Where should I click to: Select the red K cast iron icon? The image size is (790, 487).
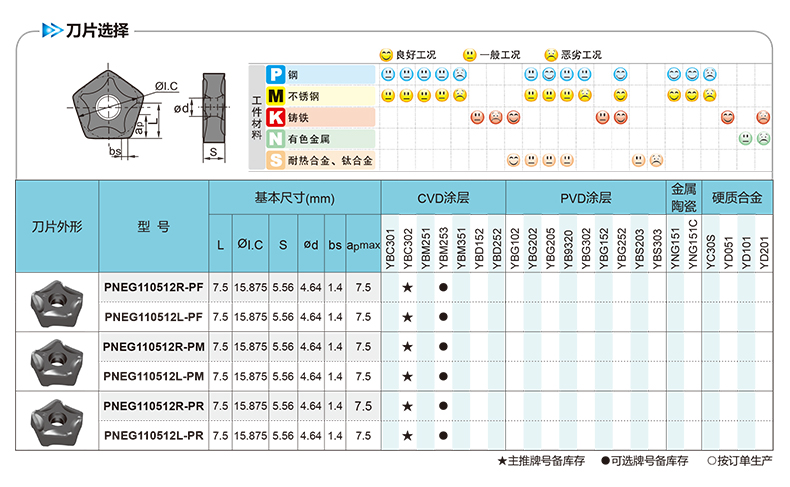point(275,117)
